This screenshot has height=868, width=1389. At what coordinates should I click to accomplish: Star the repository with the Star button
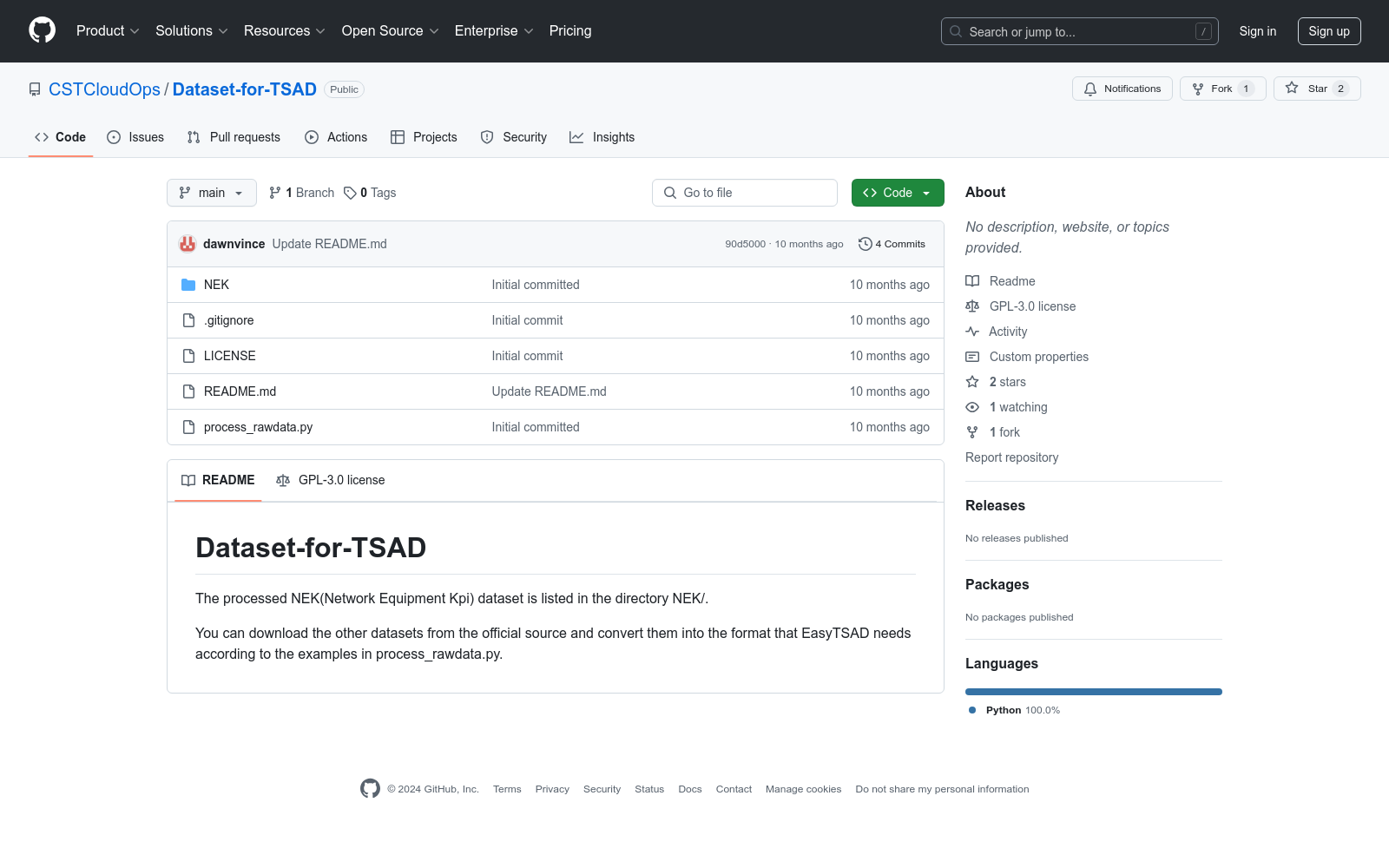[x=1317, y=89]
